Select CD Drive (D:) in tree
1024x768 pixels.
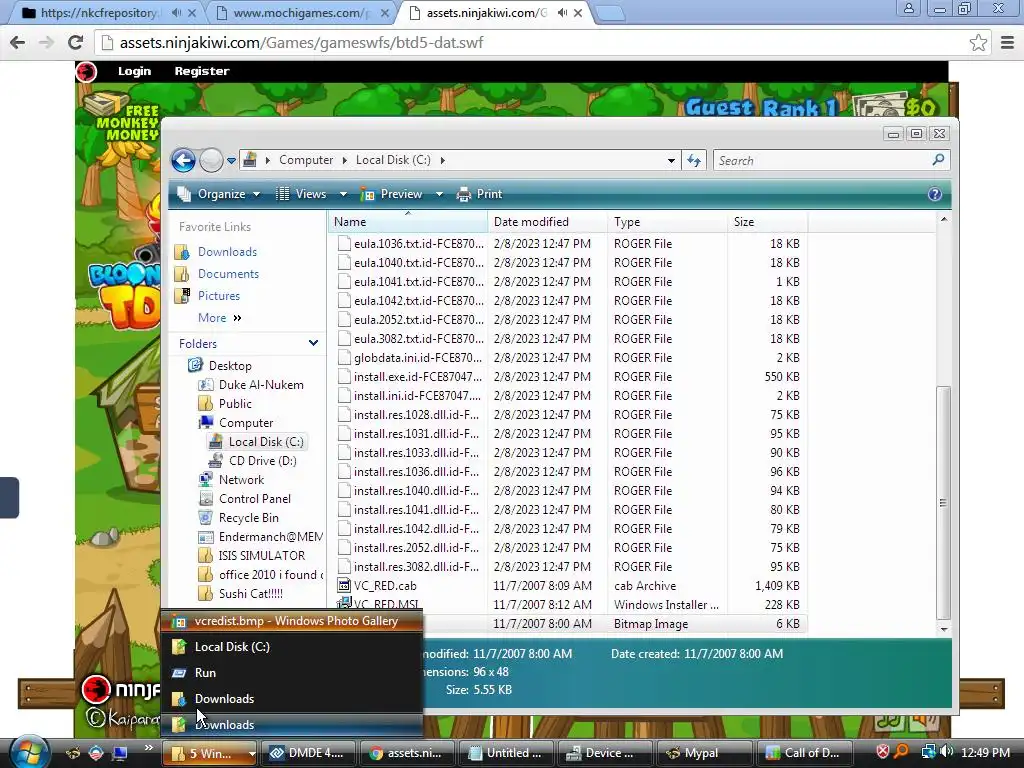click(263, 460)
